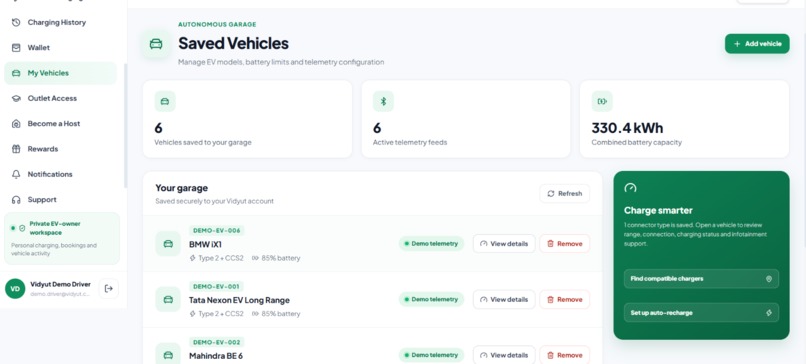
Task: Click the Tata Nexon EV Long Range name
Action: pyautogui.click(x=239, y=300)
